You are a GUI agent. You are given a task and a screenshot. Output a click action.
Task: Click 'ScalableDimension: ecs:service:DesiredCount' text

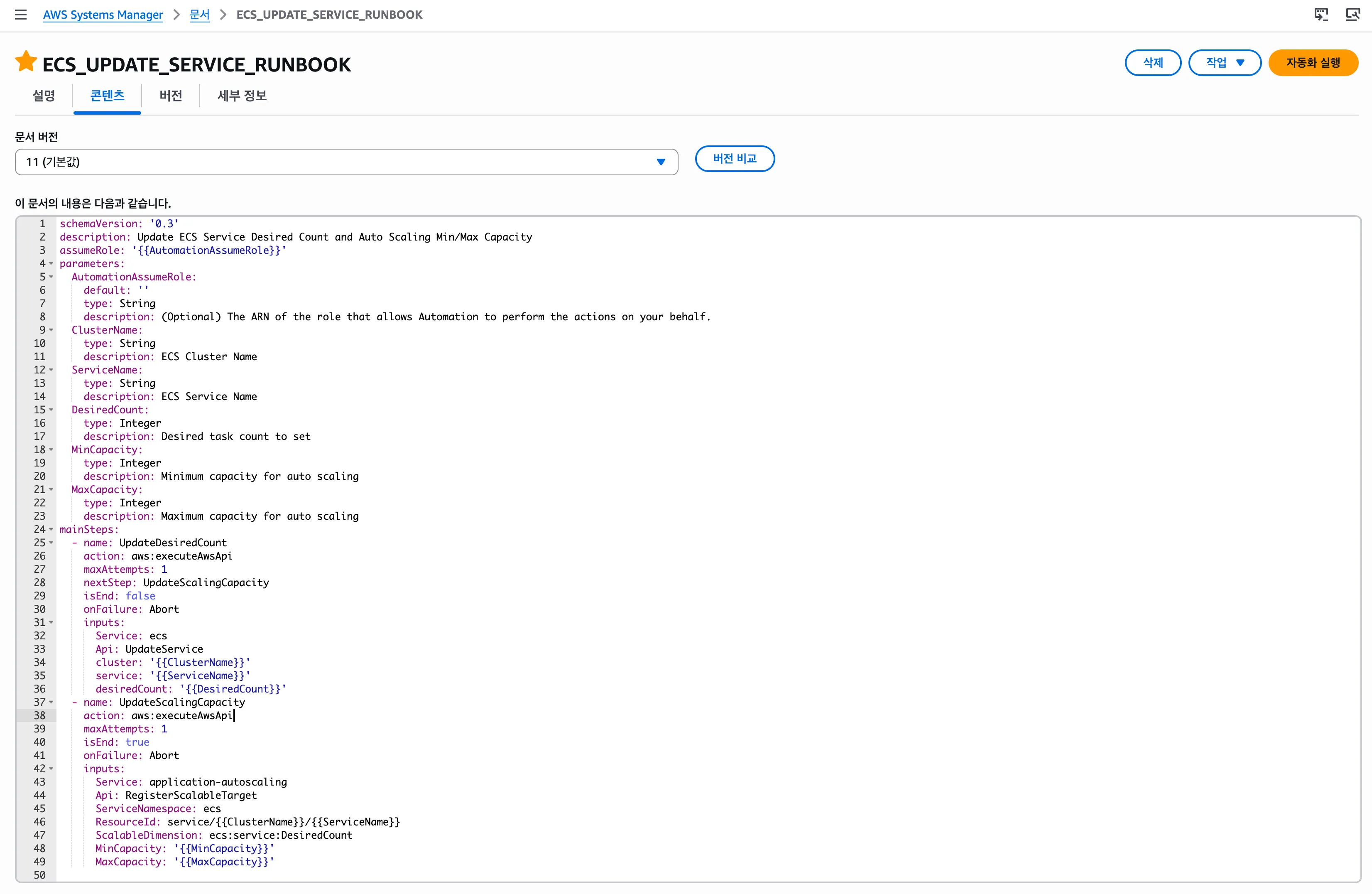224,835
